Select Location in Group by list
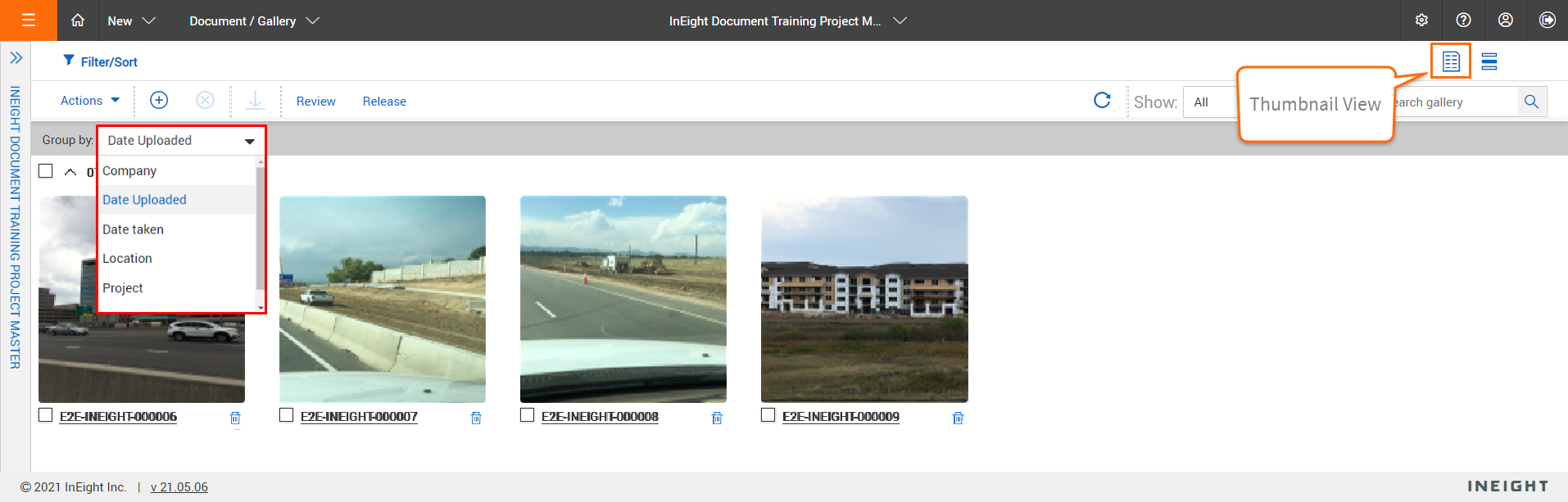Screen dimensions: 1568x502 [177, 259]
